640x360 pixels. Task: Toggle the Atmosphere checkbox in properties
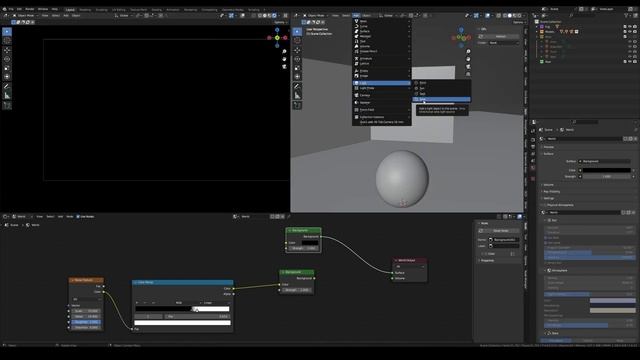(x=549, y=270)
